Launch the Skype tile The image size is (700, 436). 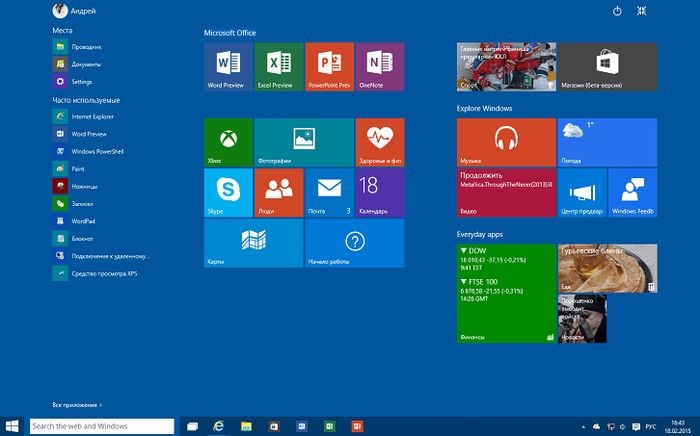228,193
